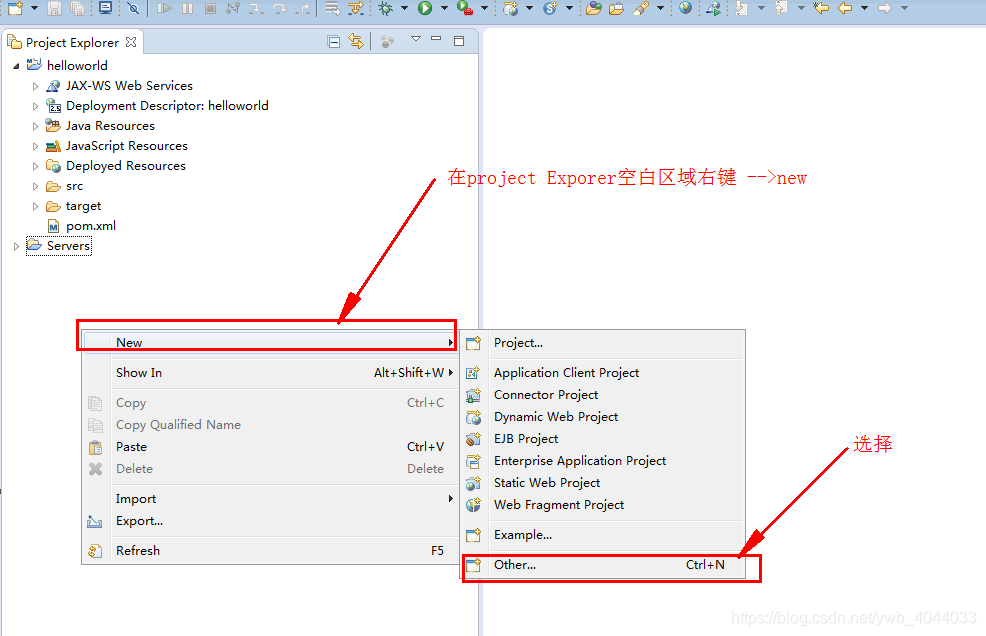
Task: Click the Search flashlight toolbar icon
Action: [x=641, y=8]
